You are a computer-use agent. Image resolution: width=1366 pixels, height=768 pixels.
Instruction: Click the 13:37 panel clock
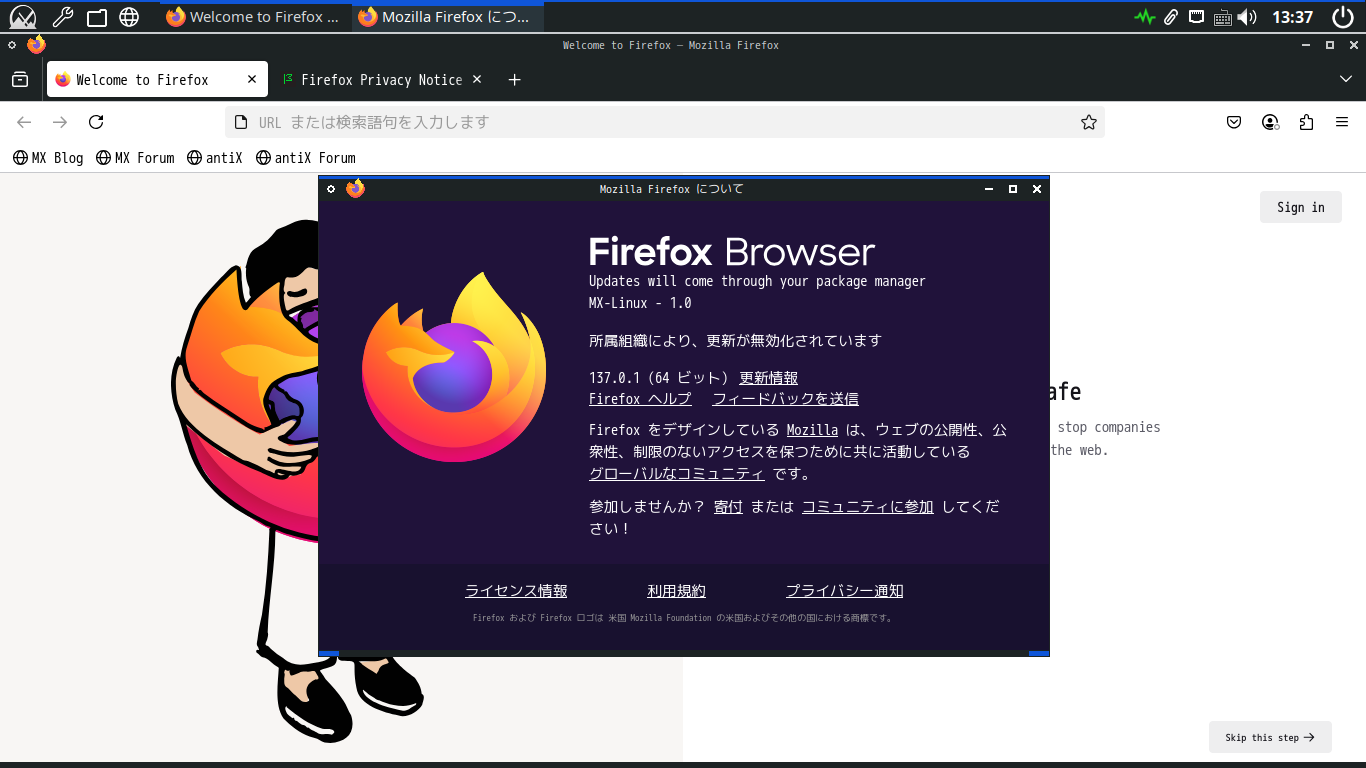point(1292,17)
